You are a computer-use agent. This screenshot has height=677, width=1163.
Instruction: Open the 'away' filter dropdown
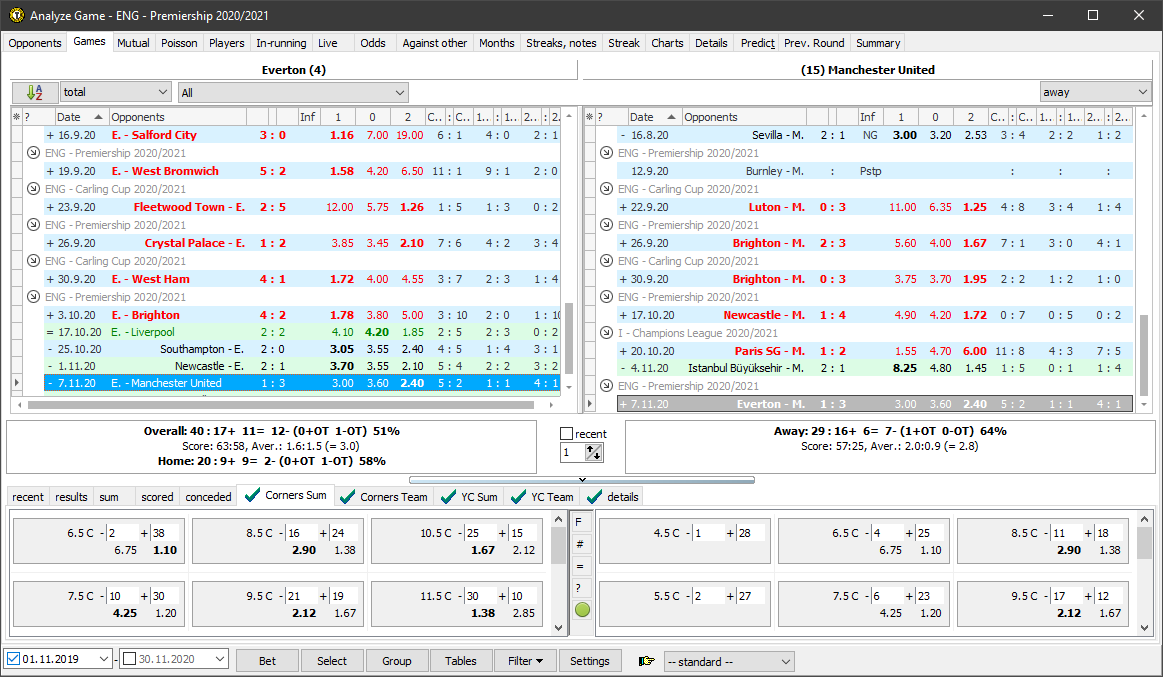click(1095, 92)
